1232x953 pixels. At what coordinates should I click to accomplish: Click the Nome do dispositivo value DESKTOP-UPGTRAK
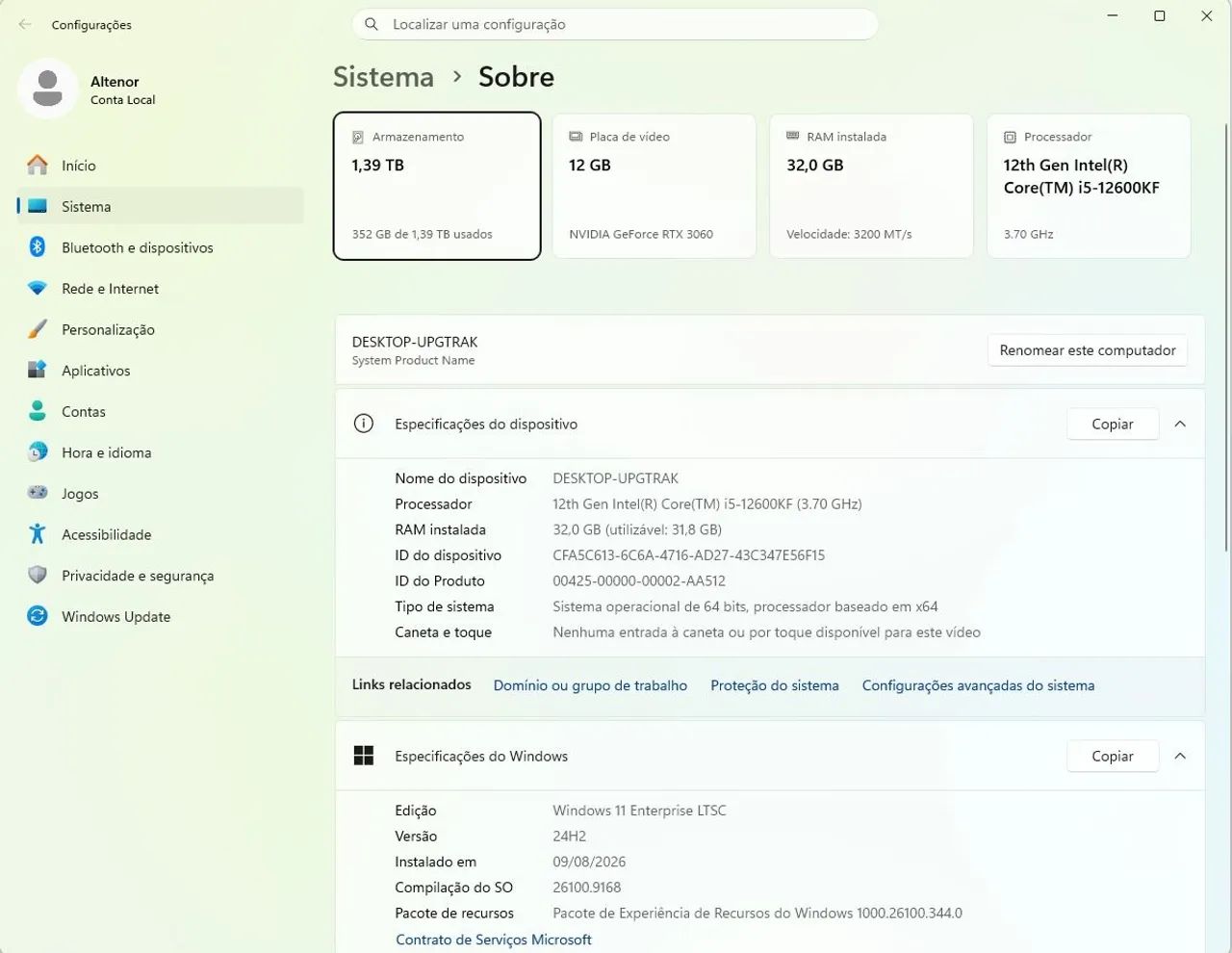pyautogui.click(x=615, y=478)
